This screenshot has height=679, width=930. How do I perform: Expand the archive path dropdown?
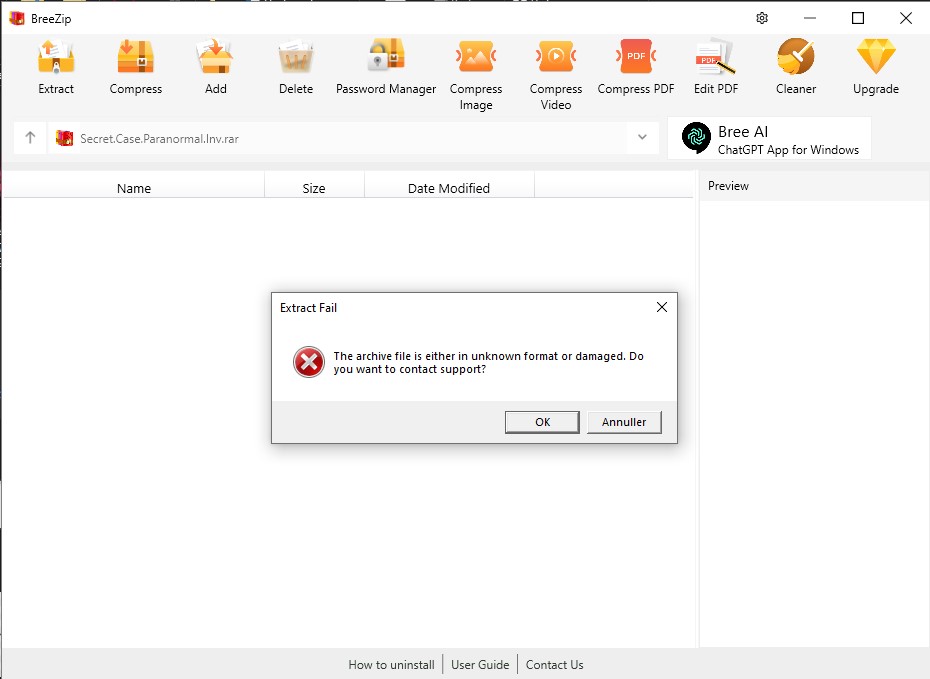(642, 138)
